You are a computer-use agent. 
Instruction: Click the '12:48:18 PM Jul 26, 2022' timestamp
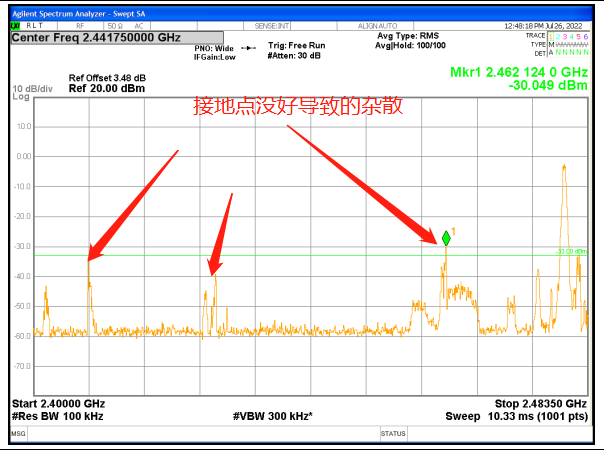543,26
